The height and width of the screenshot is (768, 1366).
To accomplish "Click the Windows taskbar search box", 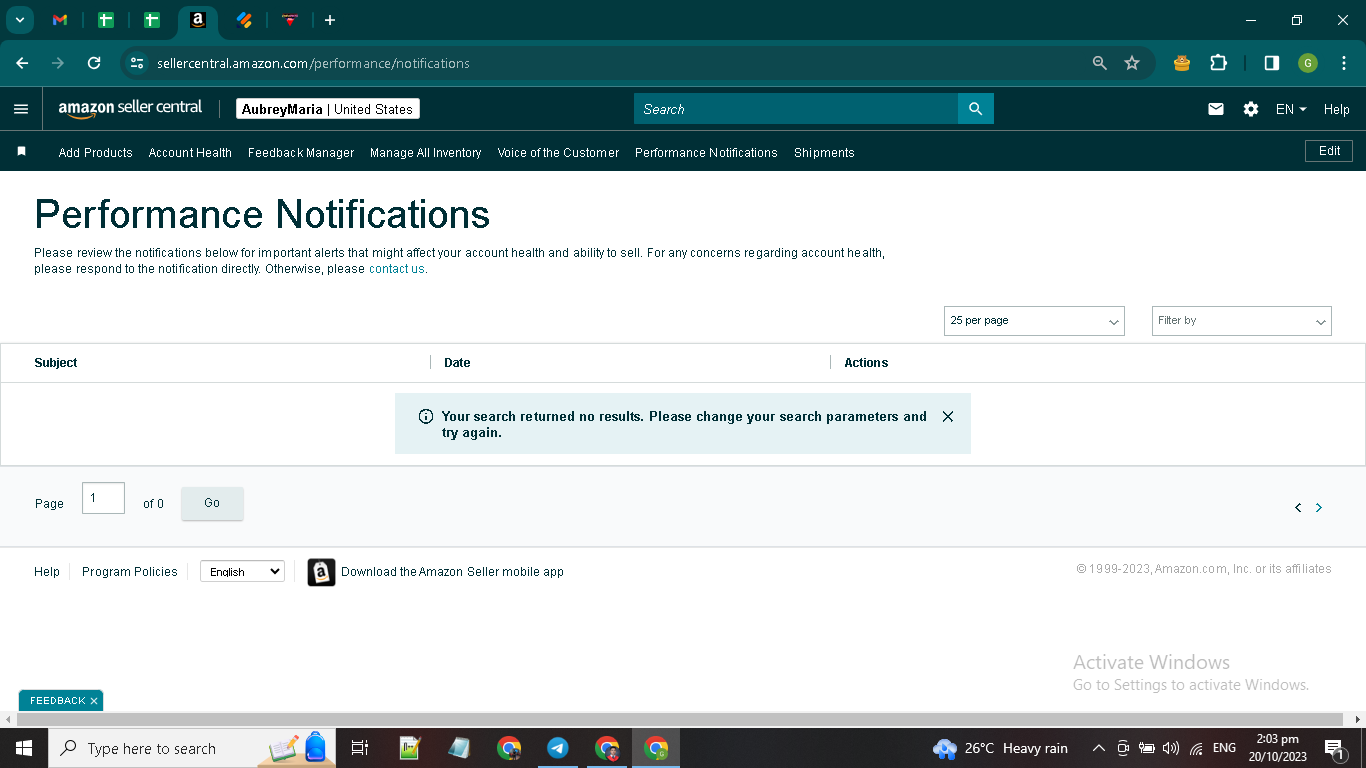I will [x=192, y=748].
